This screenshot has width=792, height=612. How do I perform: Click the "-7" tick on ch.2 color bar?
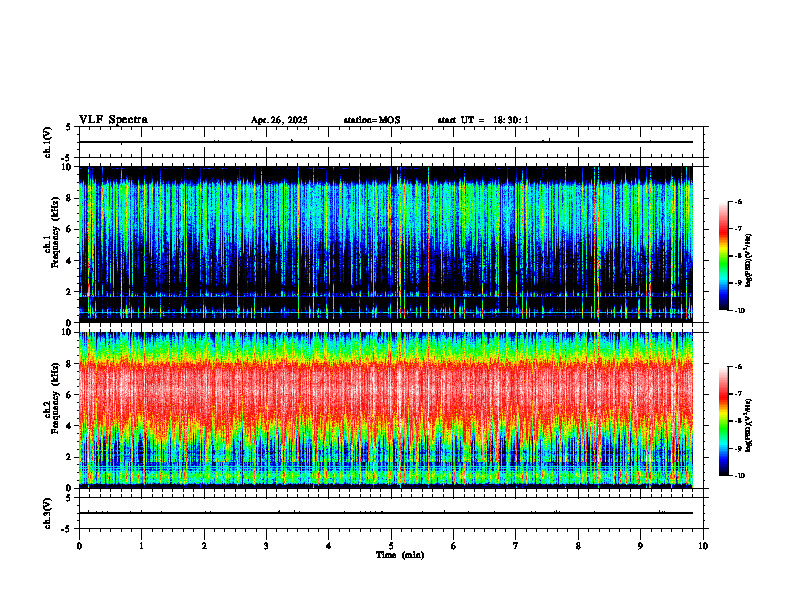739,394
